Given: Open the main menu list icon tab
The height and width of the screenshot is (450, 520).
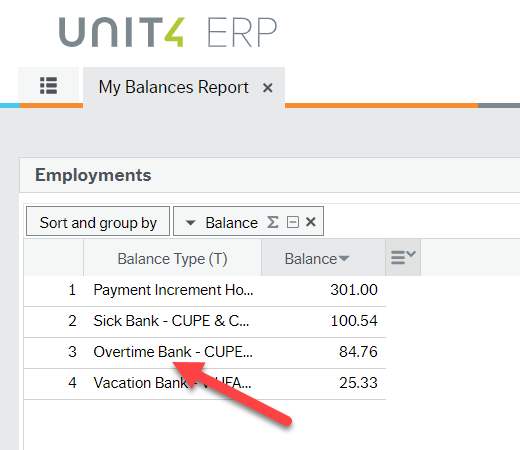Looking at the screenshot, I should click(x=49, y=86).
